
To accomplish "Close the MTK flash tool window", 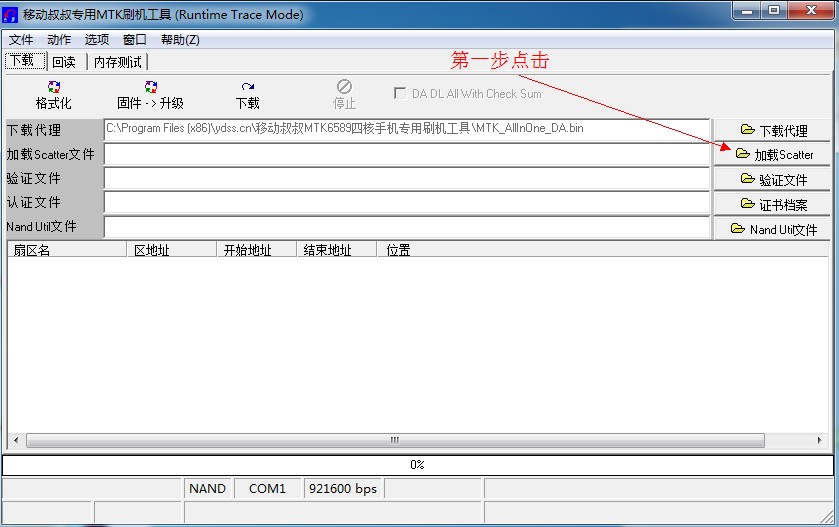I will [812, 11].
